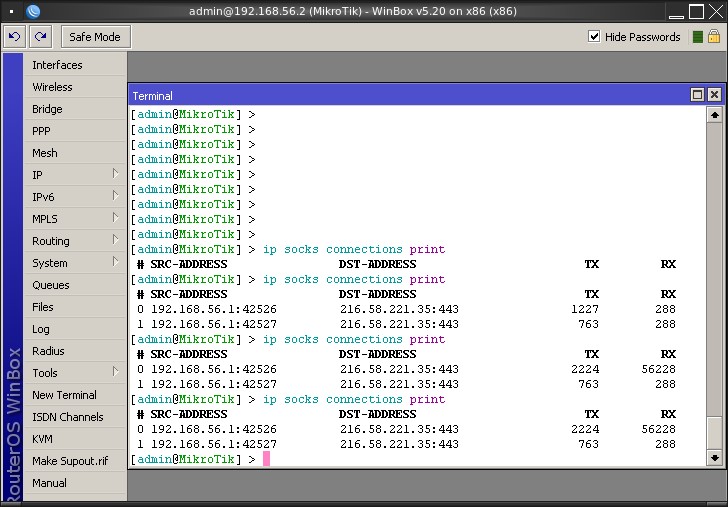Open the Queues menu
The image size is (728, 507).
pos(75,285)
